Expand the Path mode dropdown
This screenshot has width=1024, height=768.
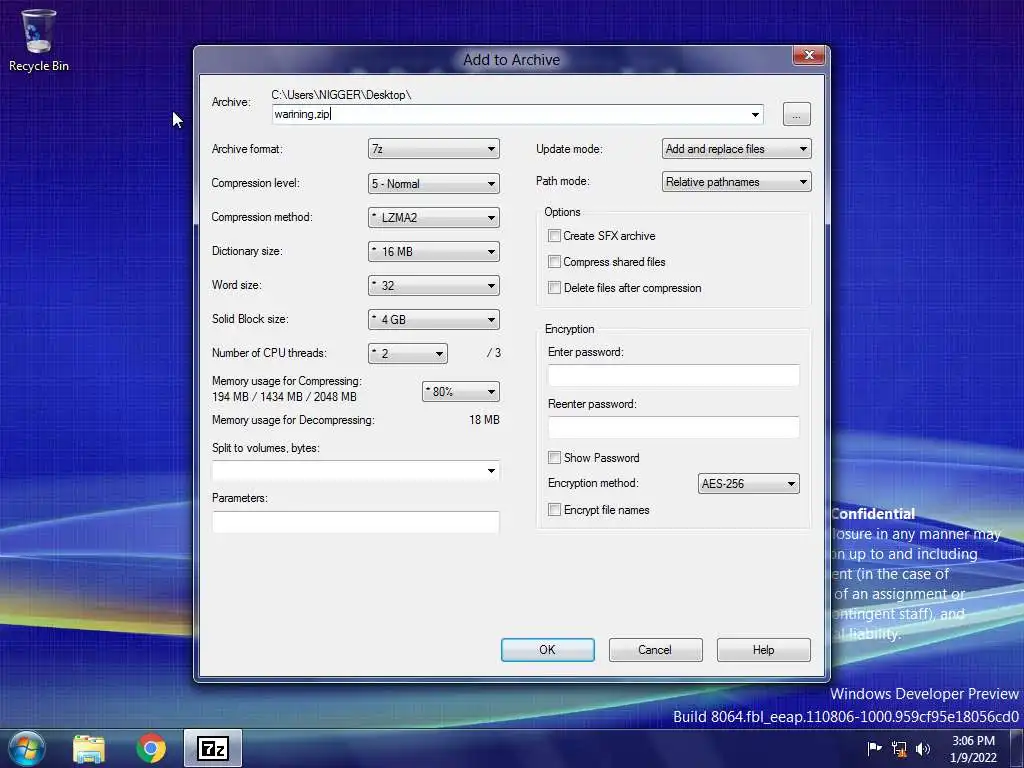pyautogui.click(x=737, y=182)
